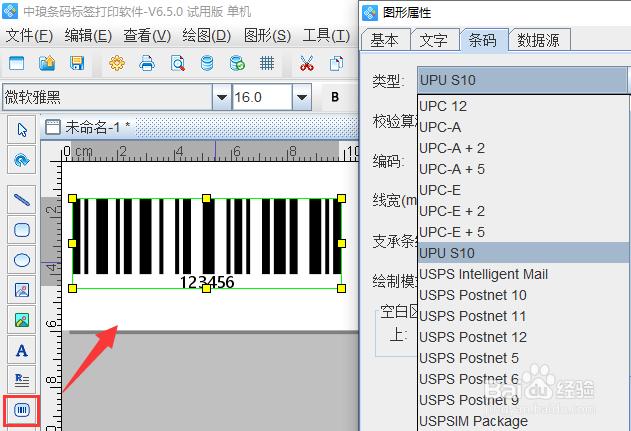Click the barcode's top-left yellow handle
The image size is (631, 431).
[72, 198]
